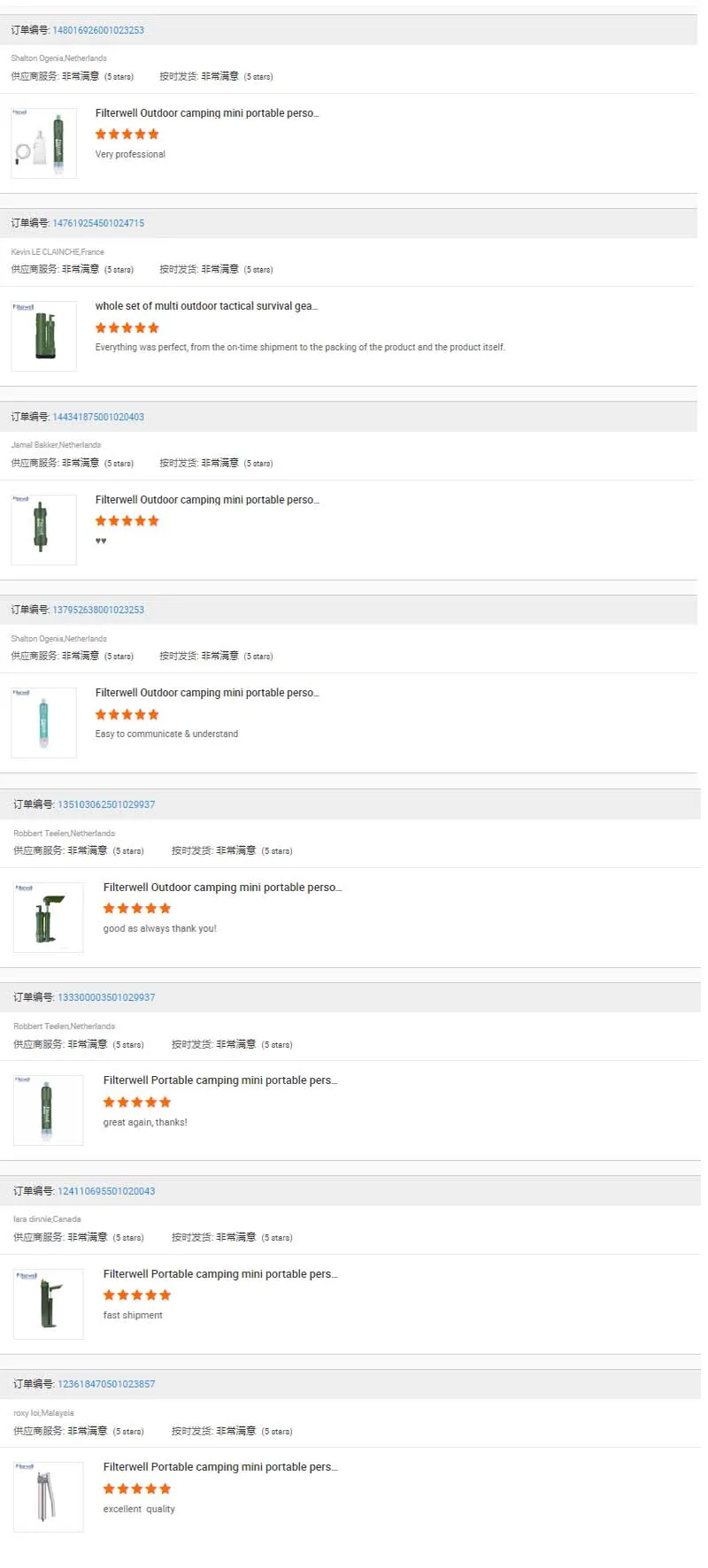The width and height of the screenshot is (708, 1568).
Task: Open order number 144341875001020403 link
Action: (x=98, y=417)
